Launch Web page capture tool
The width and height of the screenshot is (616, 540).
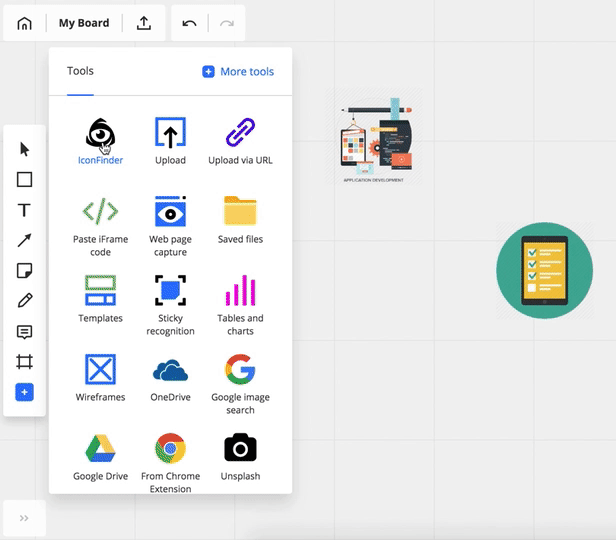point(170,213)
